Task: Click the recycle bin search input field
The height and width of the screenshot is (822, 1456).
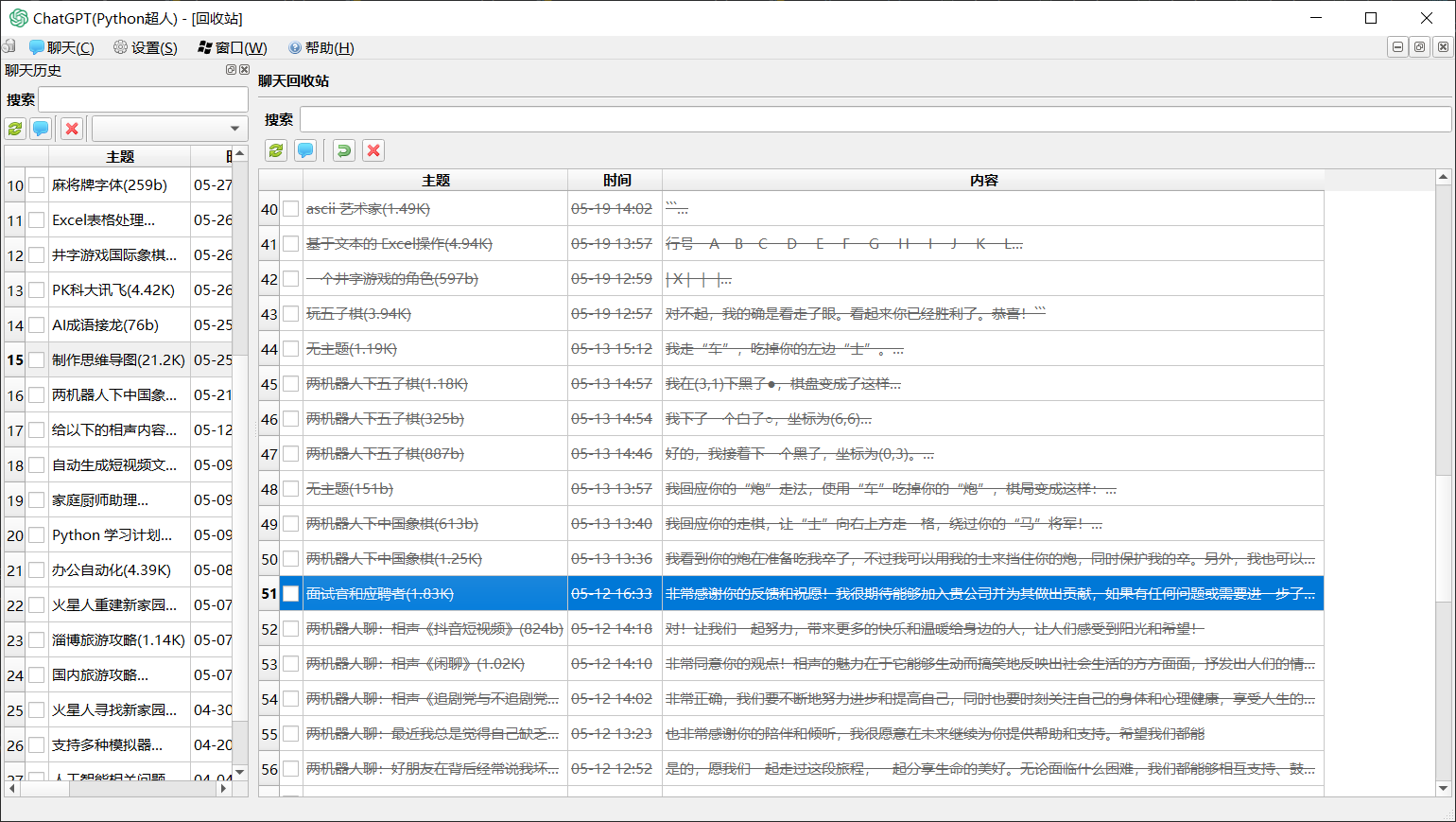Action: (875, 119)
